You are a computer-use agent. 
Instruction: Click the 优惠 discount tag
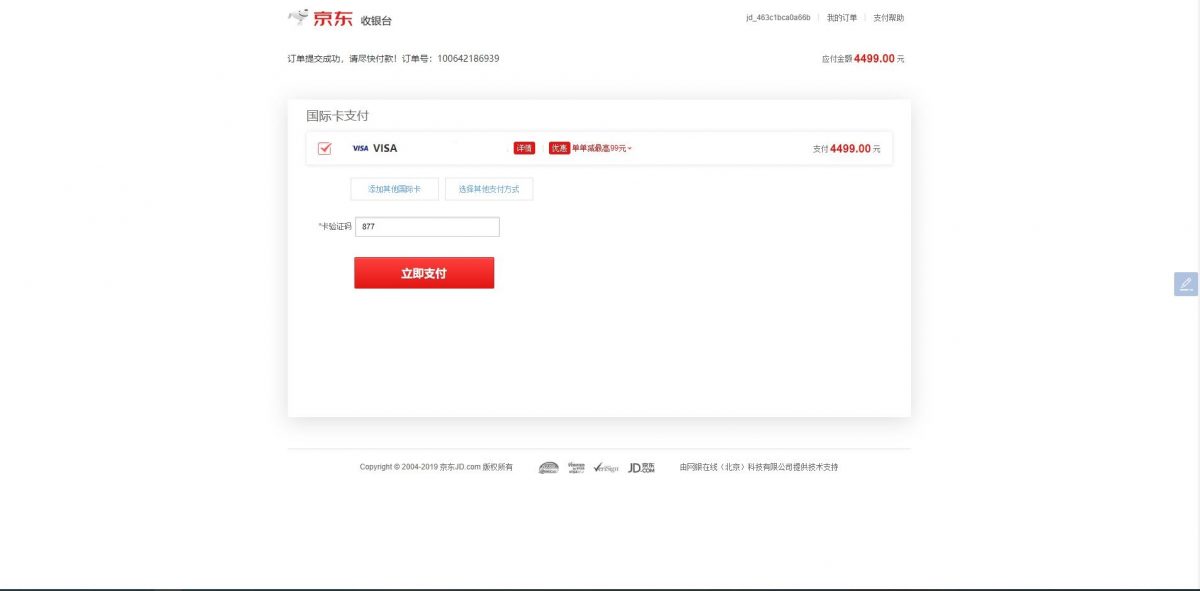pyautogui.click(x=559, y=148)
